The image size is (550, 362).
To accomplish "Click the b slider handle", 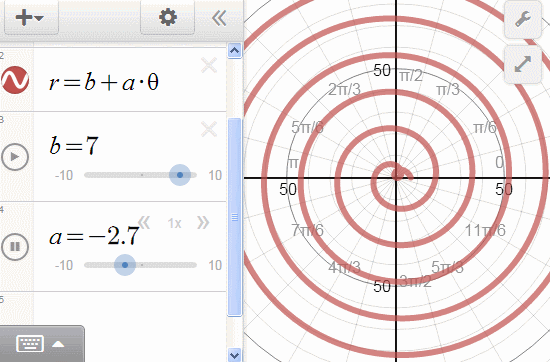I will click(180, 175).
